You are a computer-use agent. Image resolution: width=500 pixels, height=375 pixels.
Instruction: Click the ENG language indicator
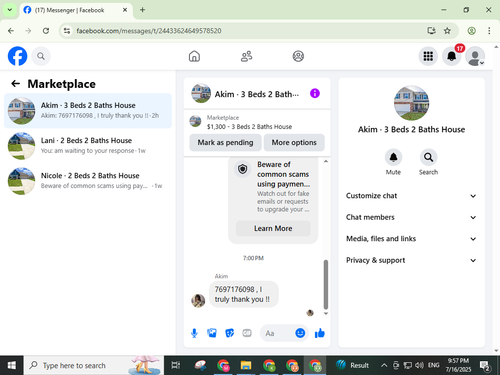pyautogui.click(x=434, y=365)
